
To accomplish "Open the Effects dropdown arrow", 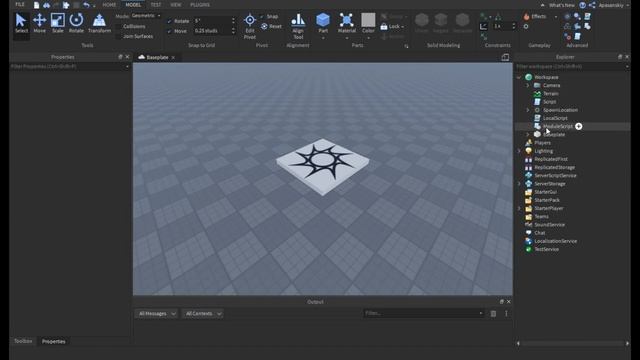I will point(556,17).
